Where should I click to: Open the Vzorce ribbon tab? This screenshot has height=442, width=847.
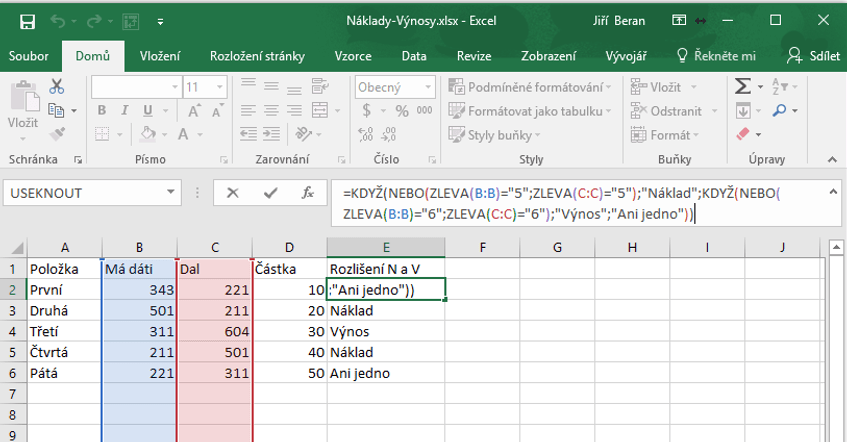pyautogui.click(x=353, y=56)
